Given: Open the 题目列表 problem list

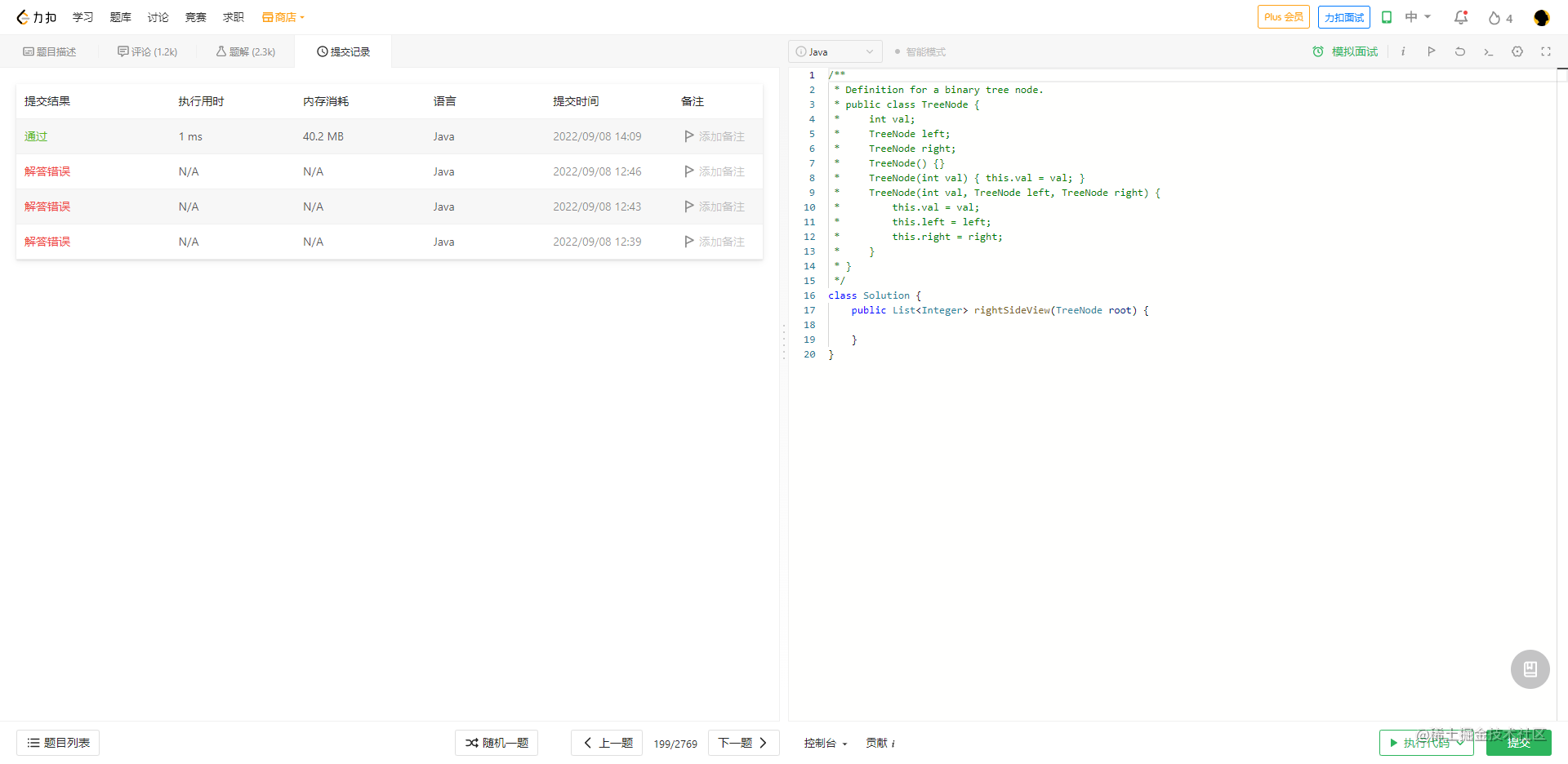Looking at the screenshot, I should (58, 743).
